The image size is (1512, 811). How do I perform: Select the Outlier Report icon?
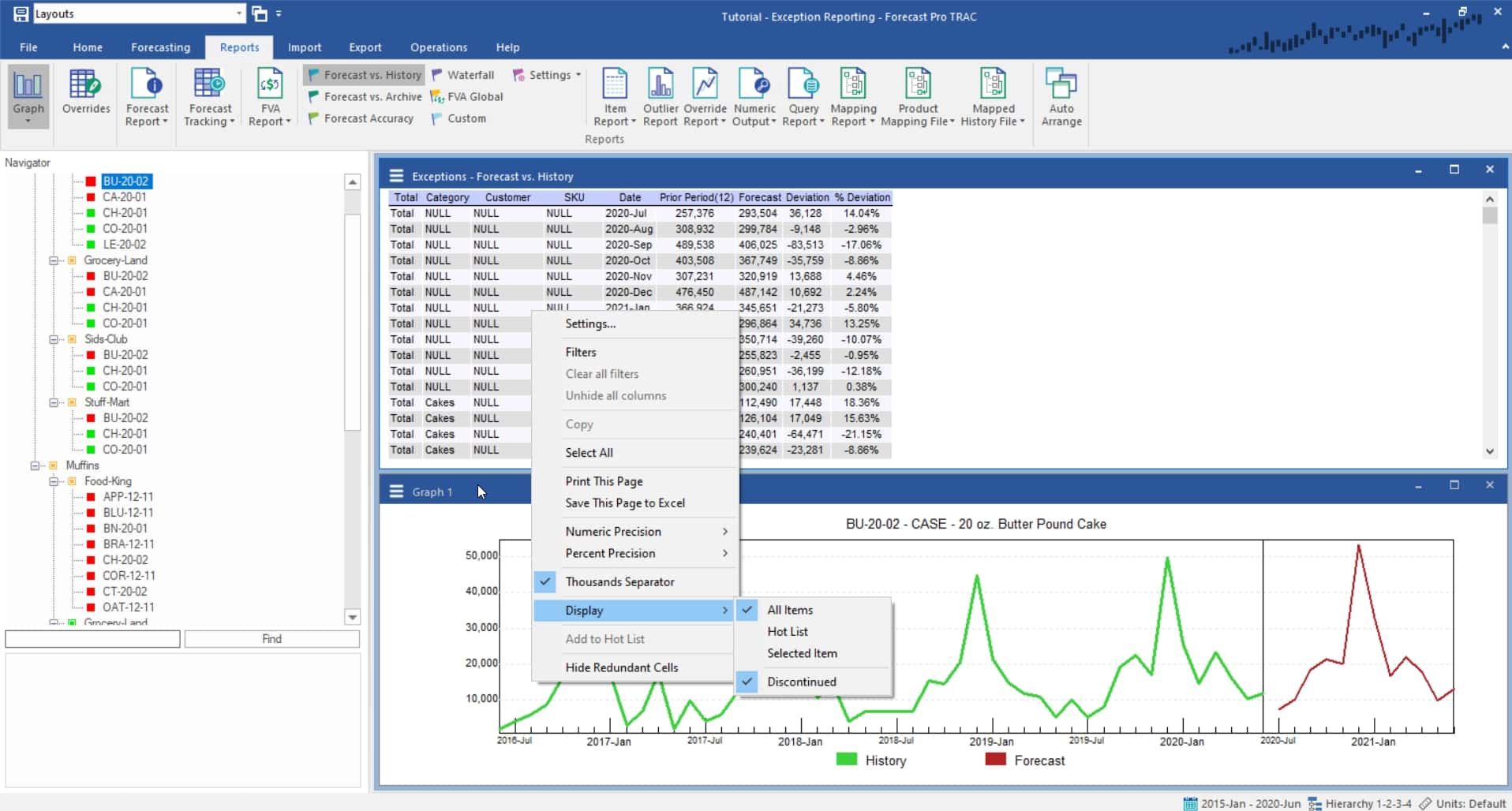pos(661,93)
